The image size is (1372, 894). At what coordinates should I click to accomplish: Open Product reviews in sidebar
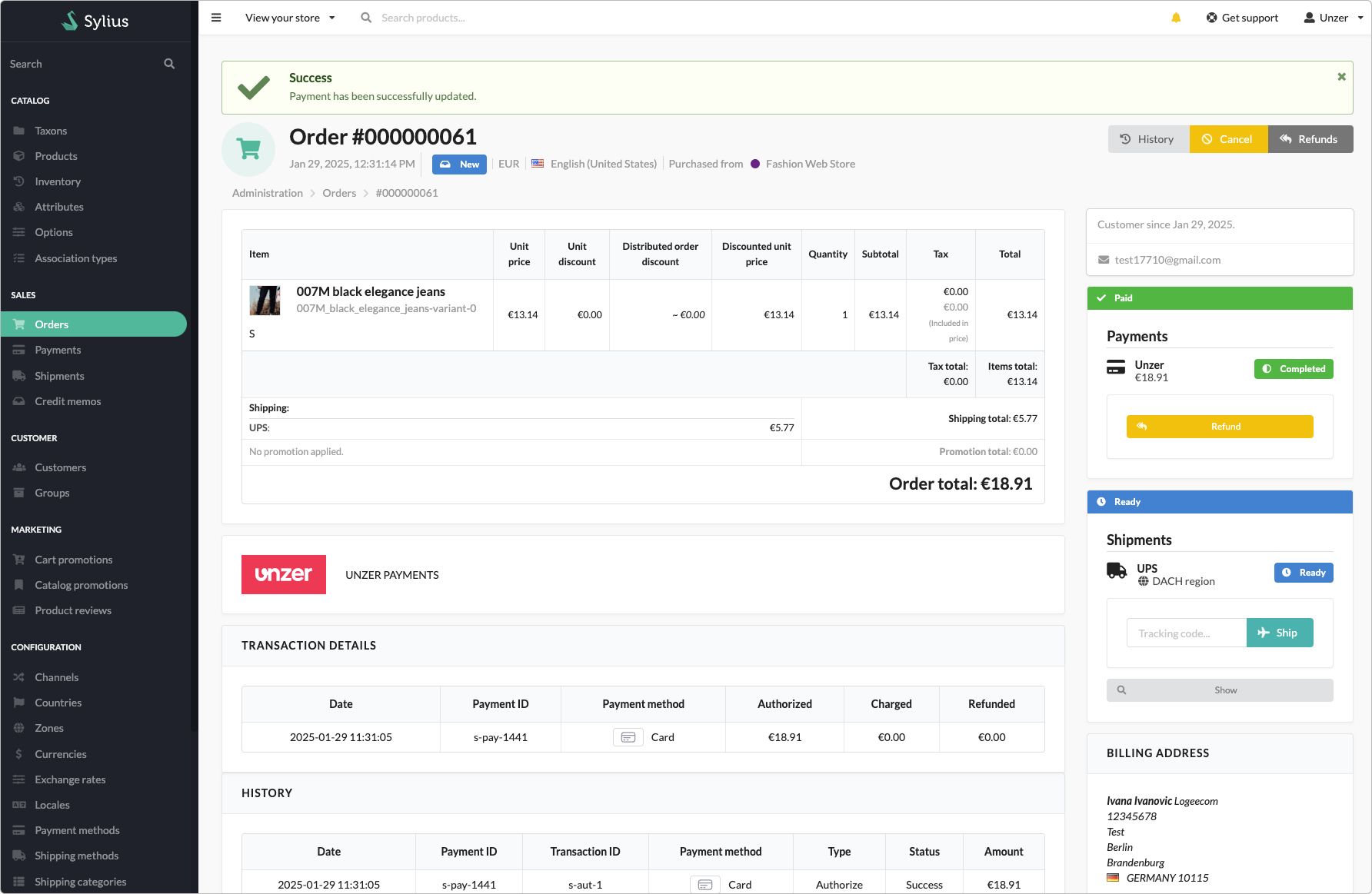(x=73, y=610)
